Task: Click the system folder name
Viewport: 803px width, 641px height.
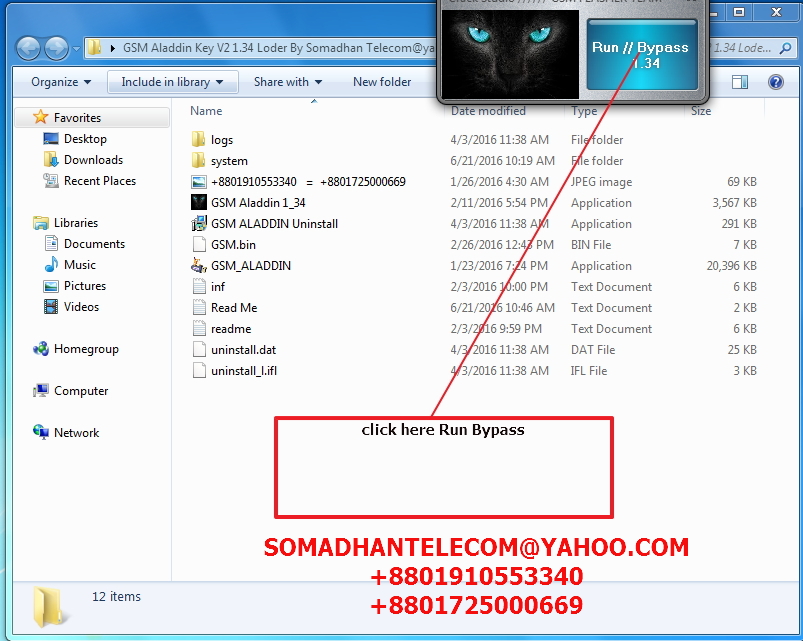Action: point(229,161)
